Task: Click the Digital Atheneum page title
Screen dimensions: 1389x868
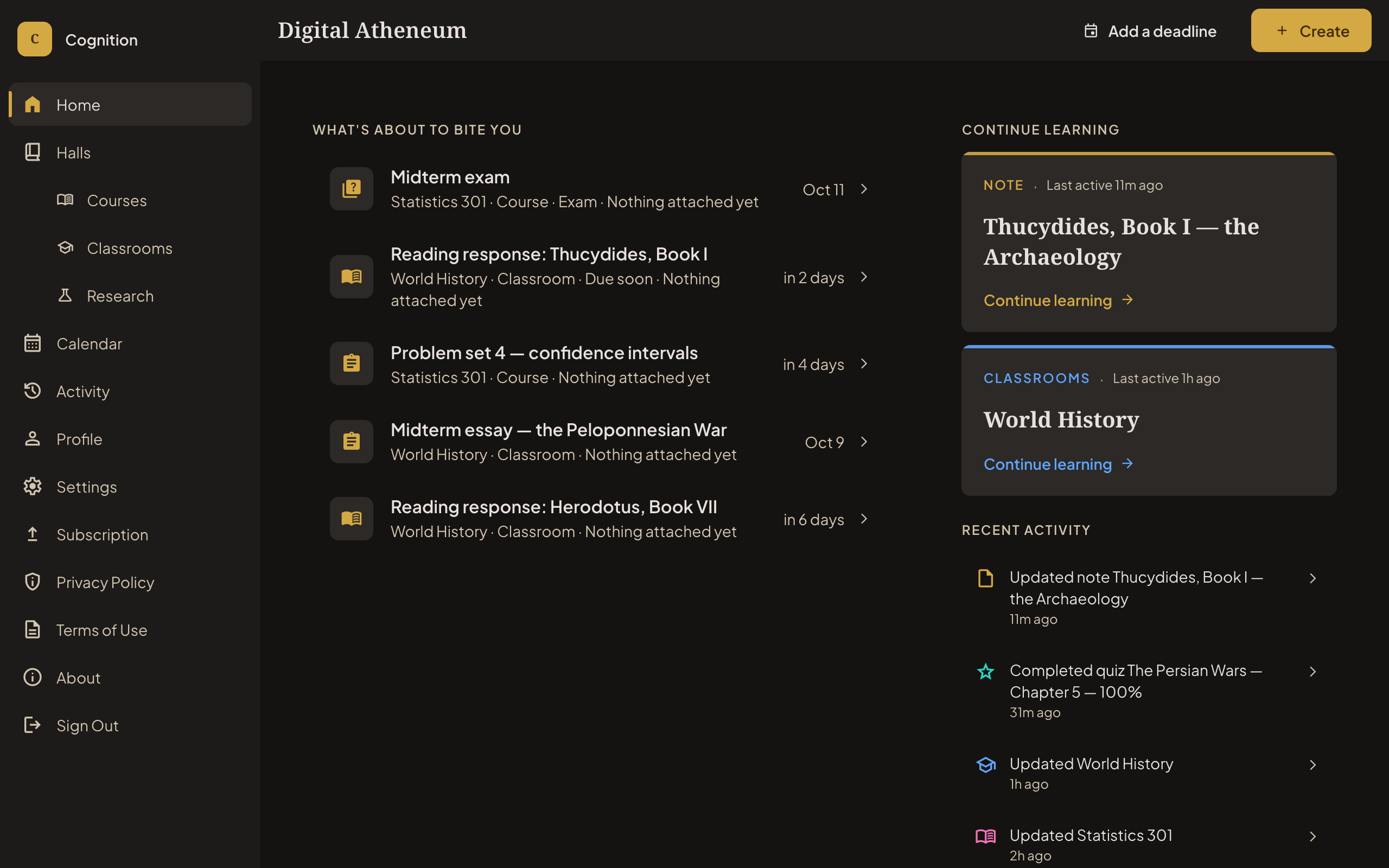Action: 373,30
